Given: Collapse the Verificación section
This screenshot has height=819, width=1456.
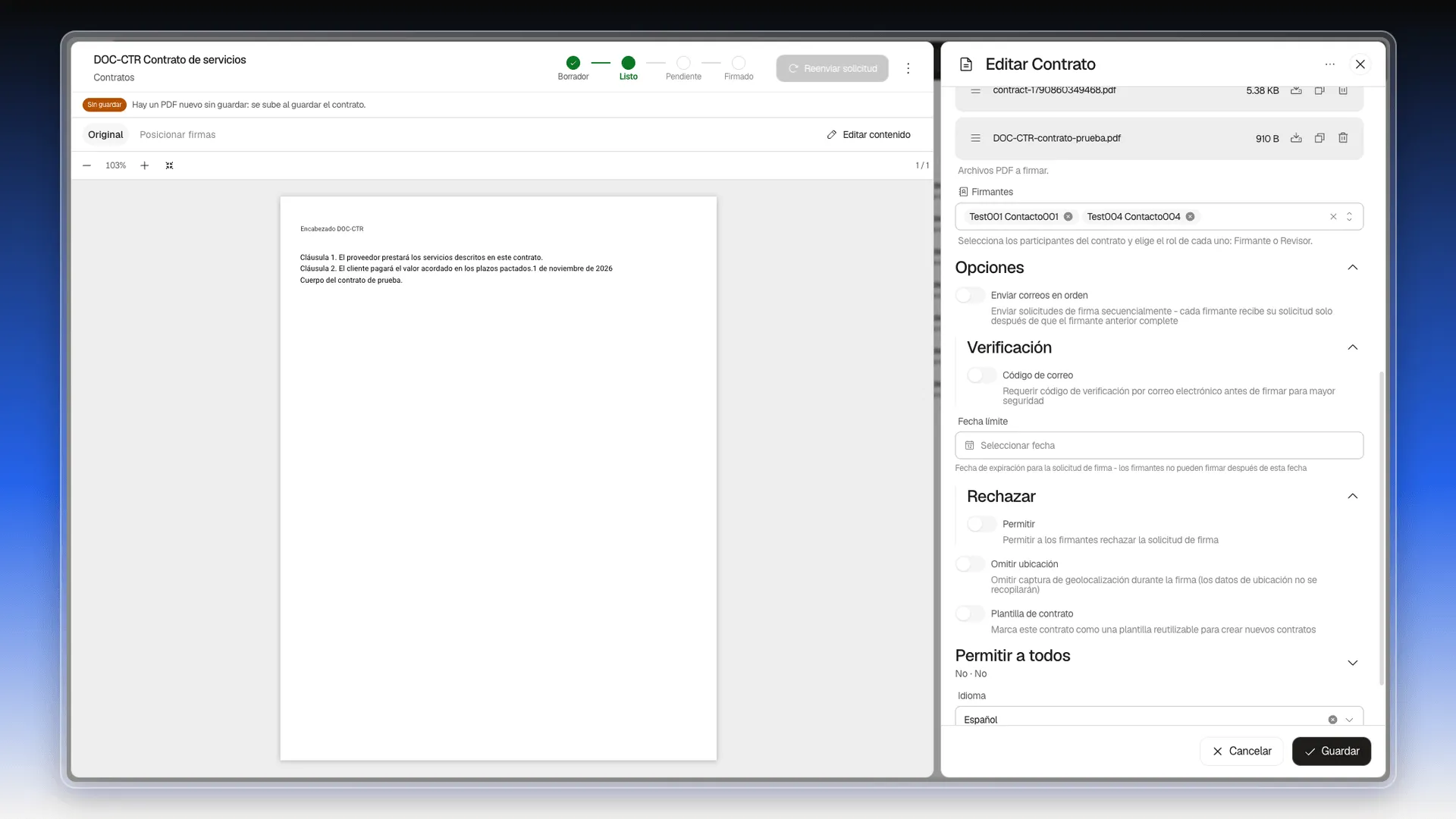Looking at the screenshot, I should tap(1352, 347).
